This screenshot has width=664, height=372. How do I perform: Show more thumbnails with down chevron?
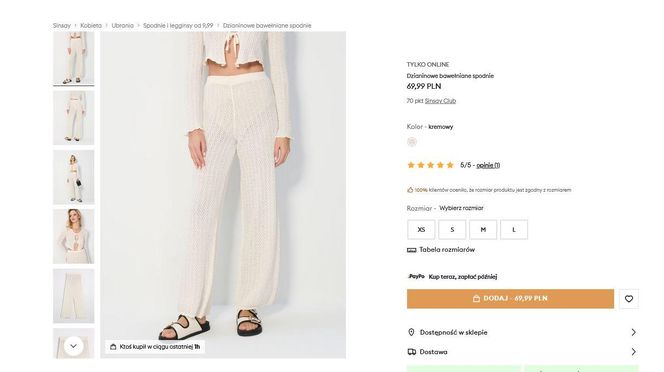73,346
